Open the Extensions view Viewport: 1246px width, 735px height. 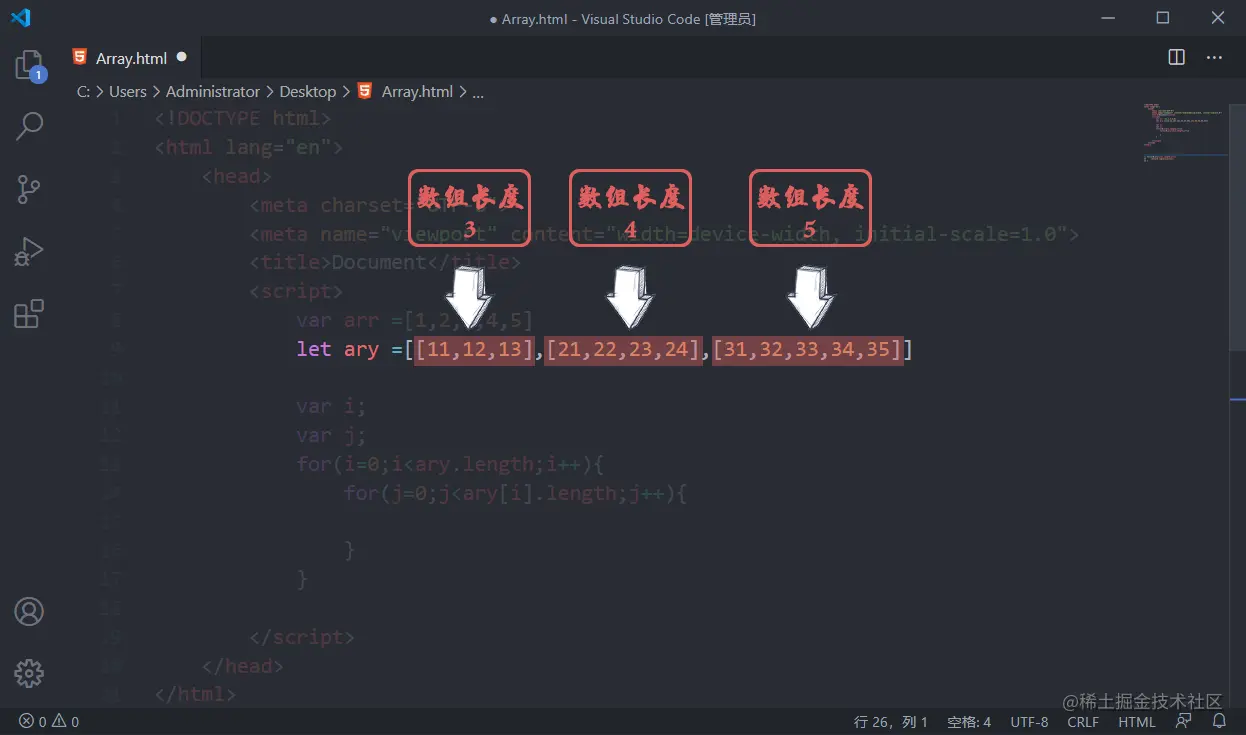(x=29, y=313)
